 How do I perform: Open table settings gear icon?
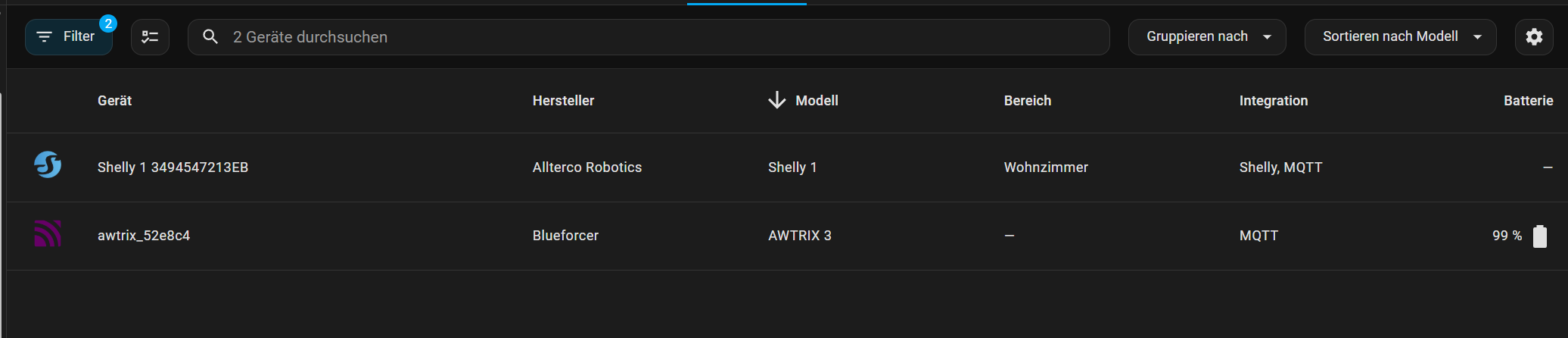click(1534, 37)
